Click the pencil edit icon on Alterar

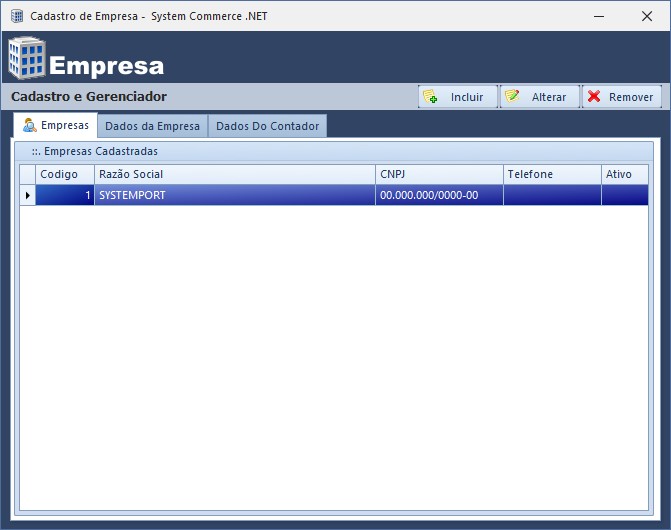pos(512,96)
